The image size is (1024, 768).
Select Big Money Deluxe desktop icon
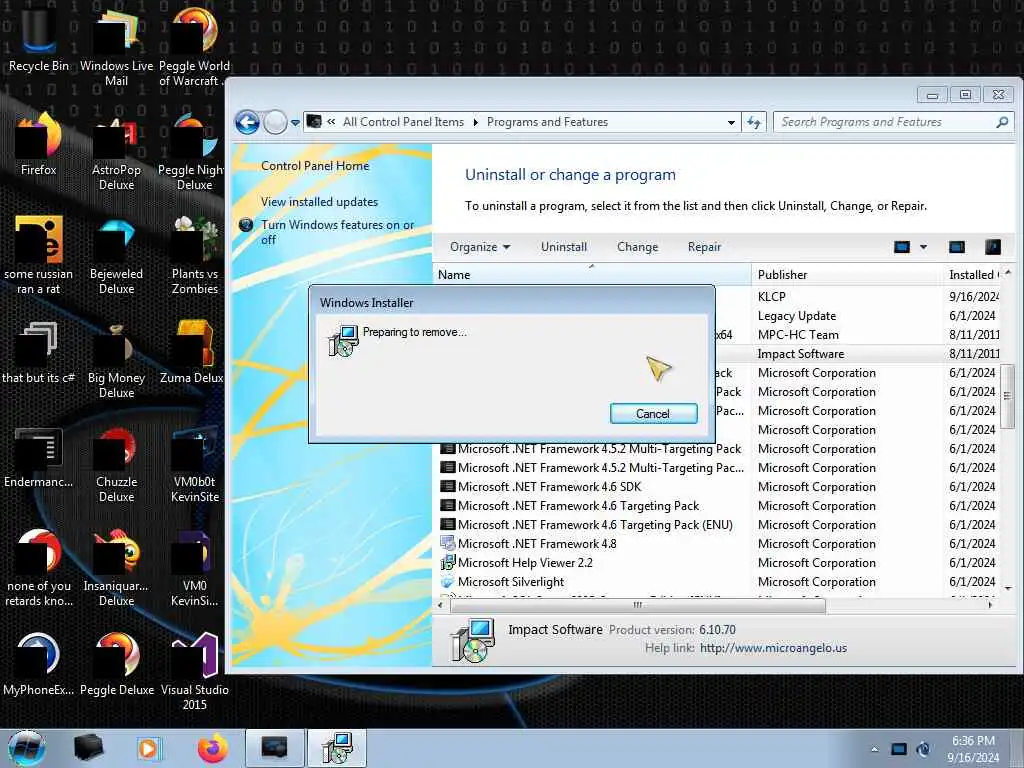tap(116, 359)
